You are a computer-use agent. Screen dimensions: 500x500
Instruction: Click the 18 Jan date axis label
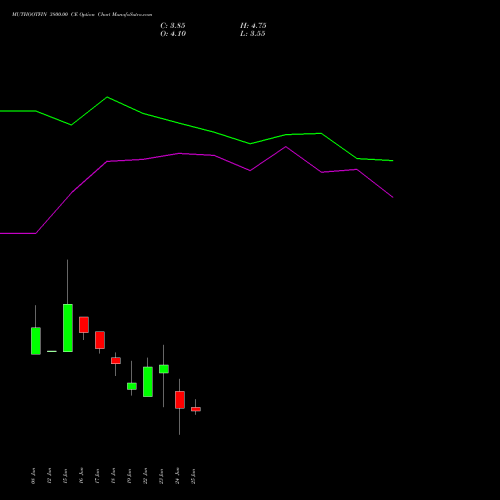113,476
